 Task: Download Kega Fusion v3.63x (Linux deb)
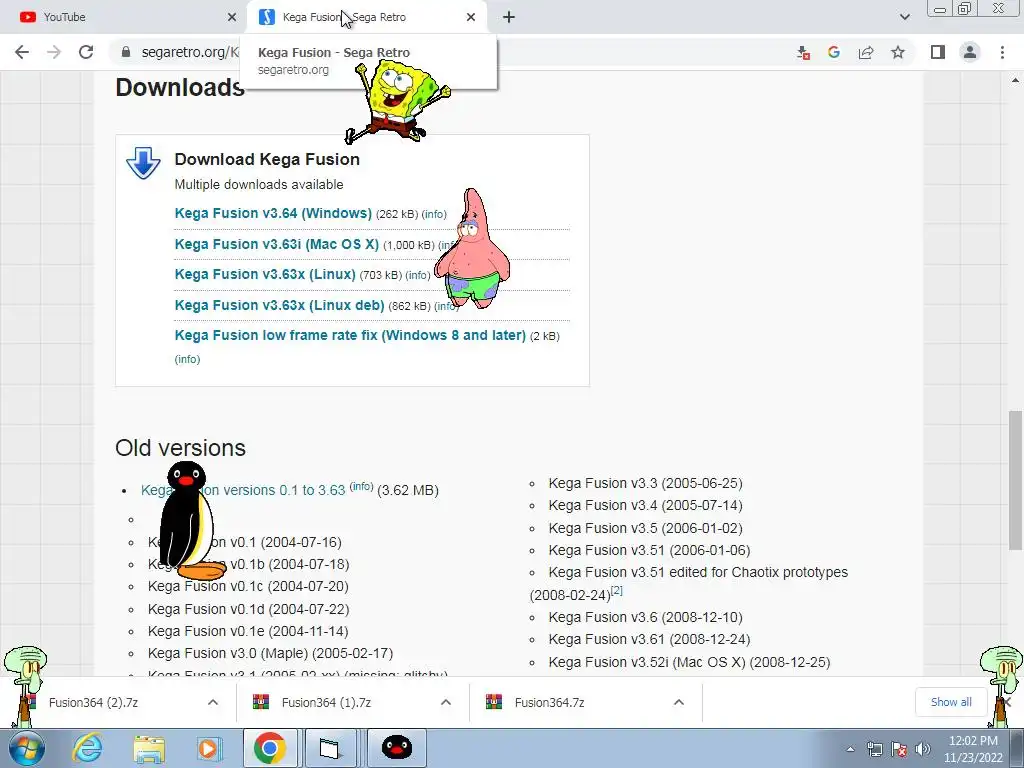tap(280, 305)
